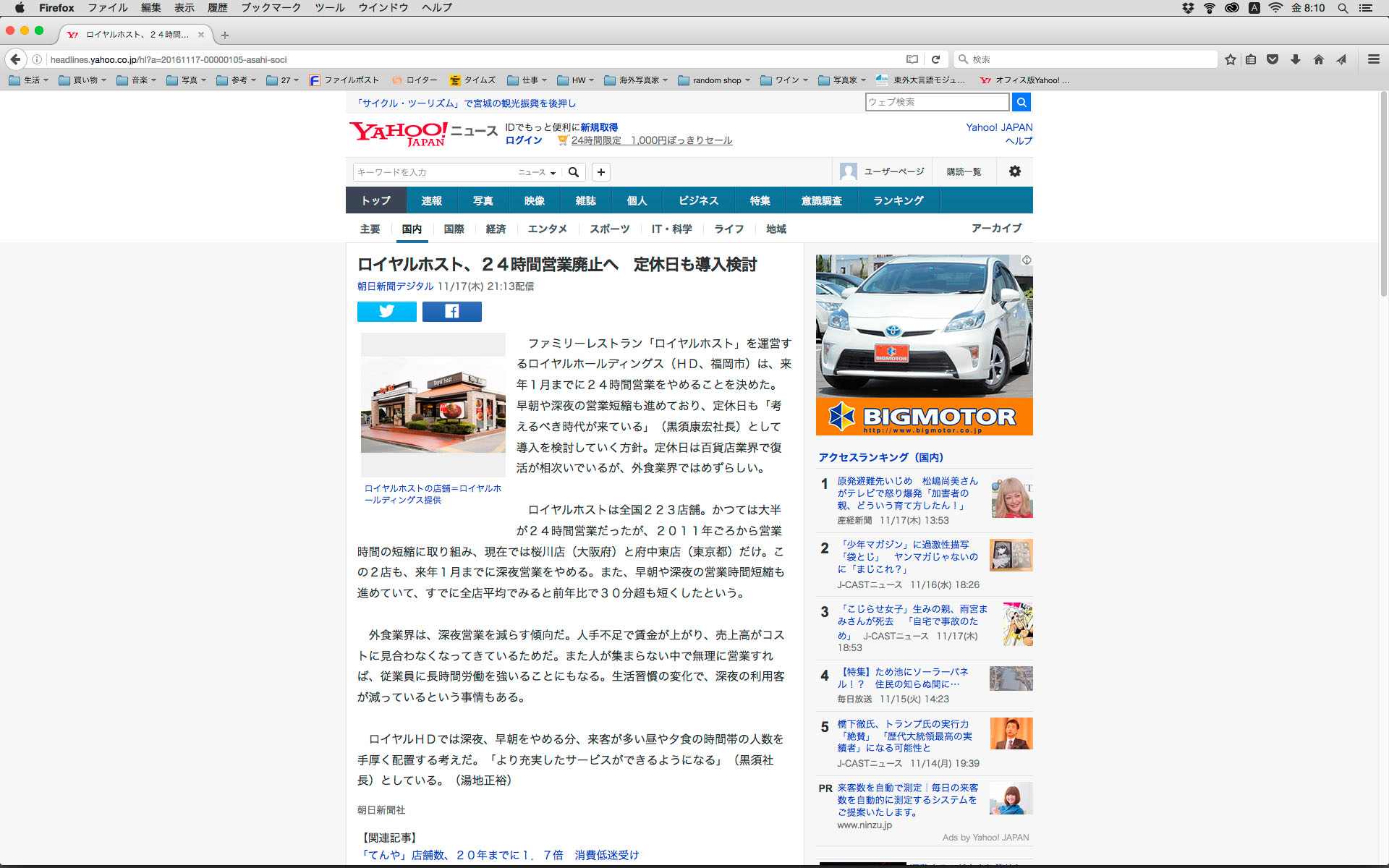Expand ニュース dropdown in keyword search
Viewport: 1389px width, 868px height.
point(537,172)
